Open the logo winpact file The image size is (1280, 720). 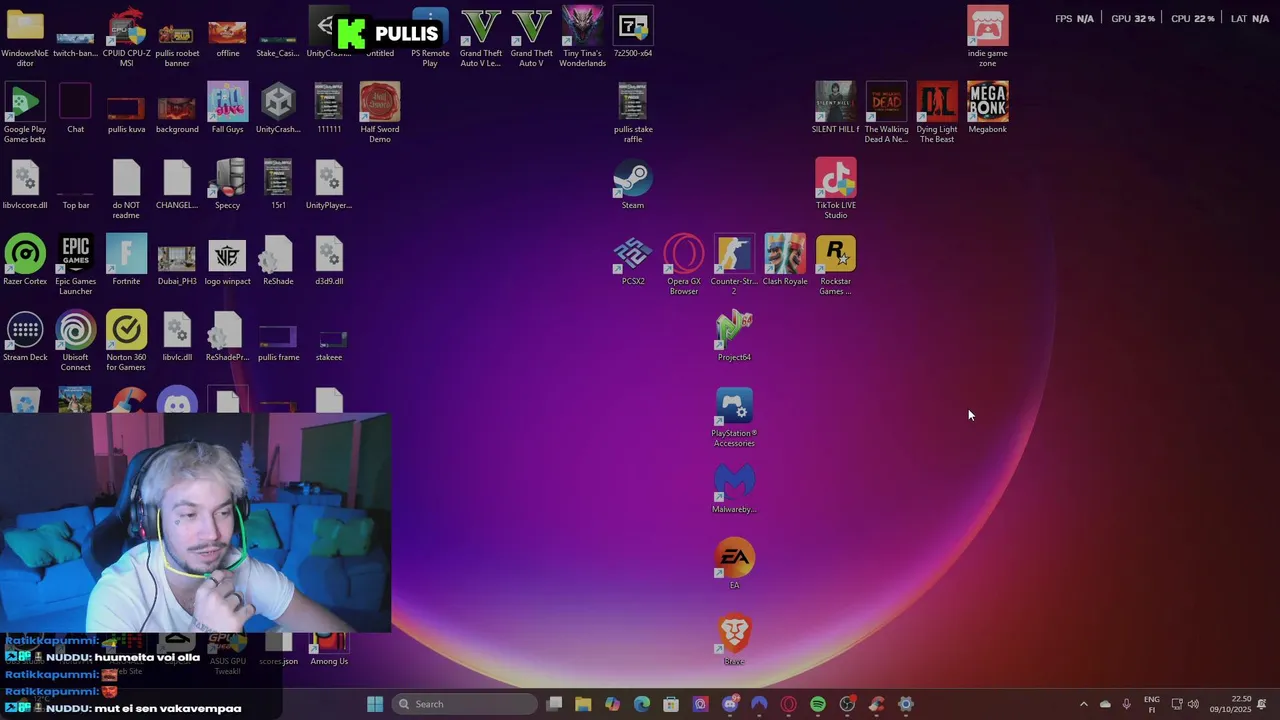(x=227, y=260)
